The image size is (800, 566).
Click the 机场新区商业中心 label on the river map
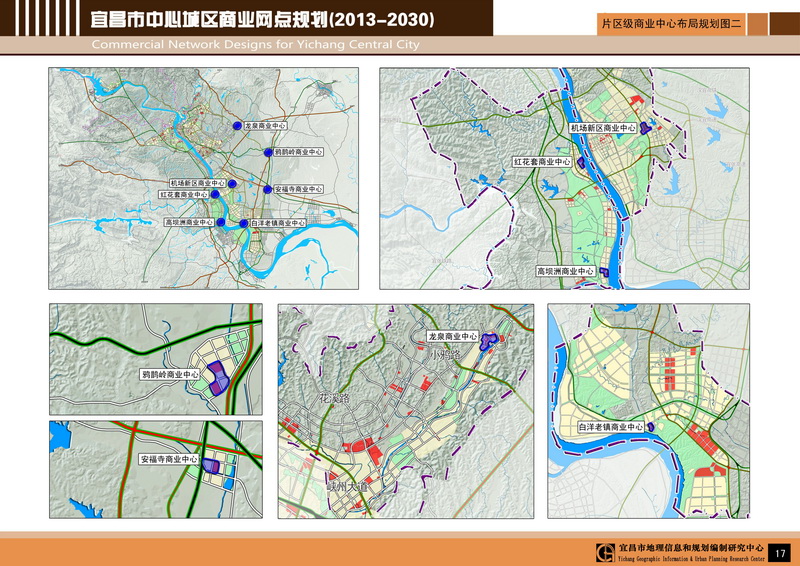pos(603,128)
